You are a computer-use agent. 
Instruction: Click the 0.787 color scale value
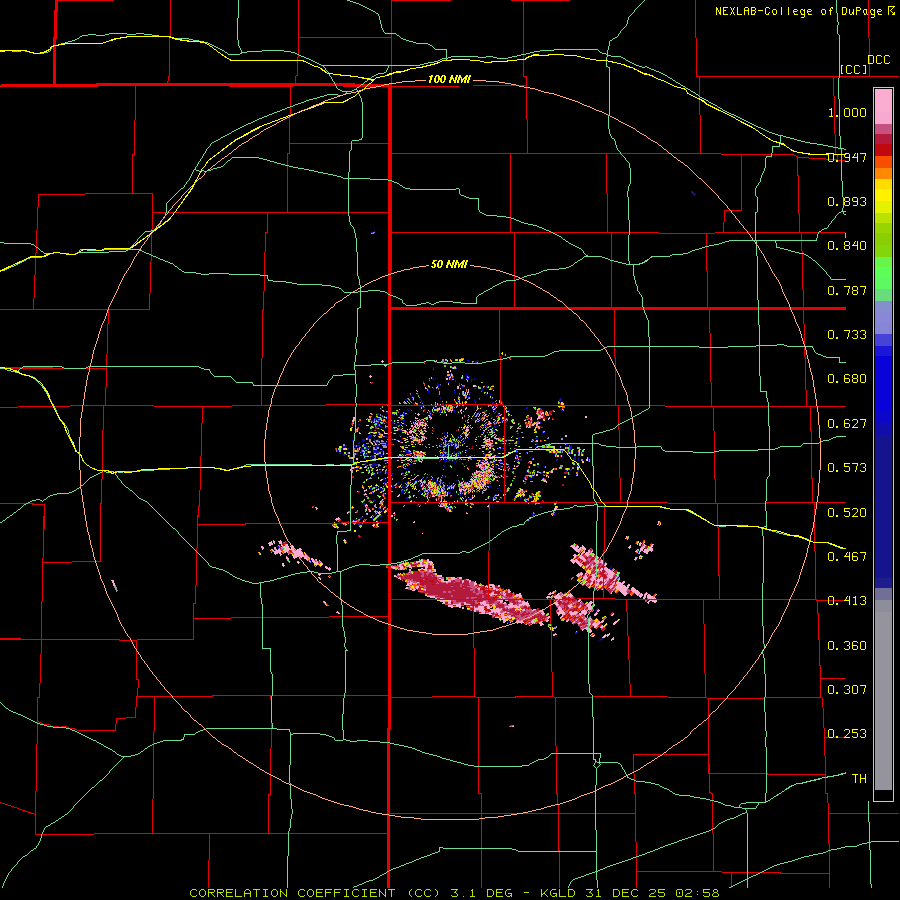847,290
